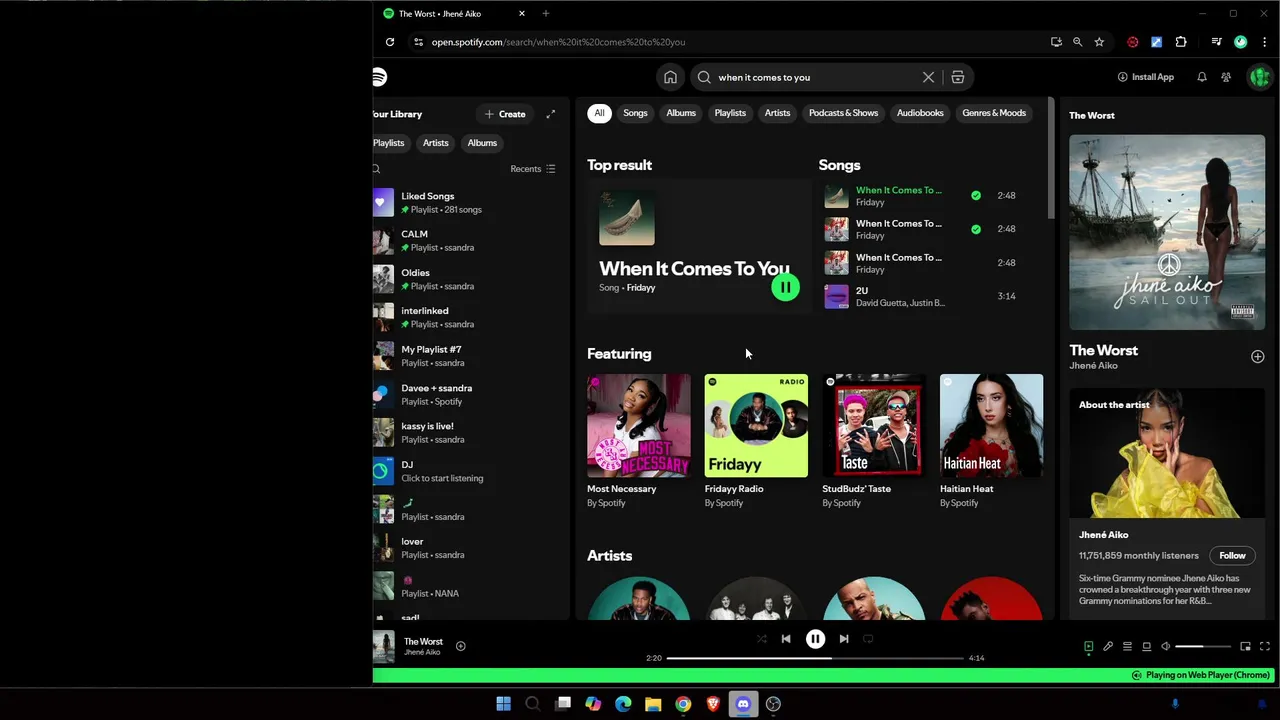Toggle saved checkmark on second When It Comes To song
Image resolution: width=1280 pixels, height=720 pixels.
tap(976, 229)
